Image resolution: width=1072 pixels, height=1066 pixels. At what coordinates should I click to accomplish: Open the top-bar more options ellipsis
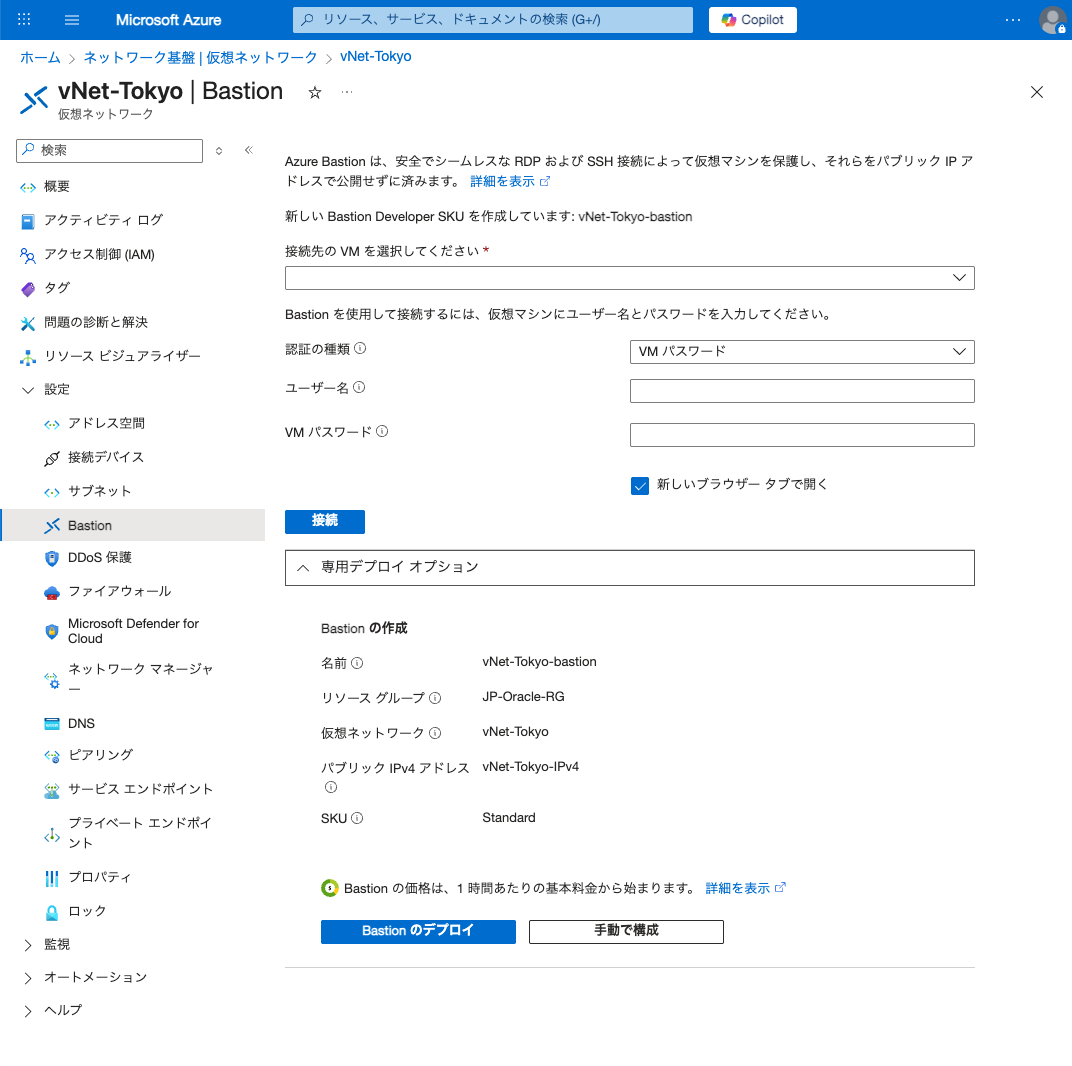coord(1013,20)
